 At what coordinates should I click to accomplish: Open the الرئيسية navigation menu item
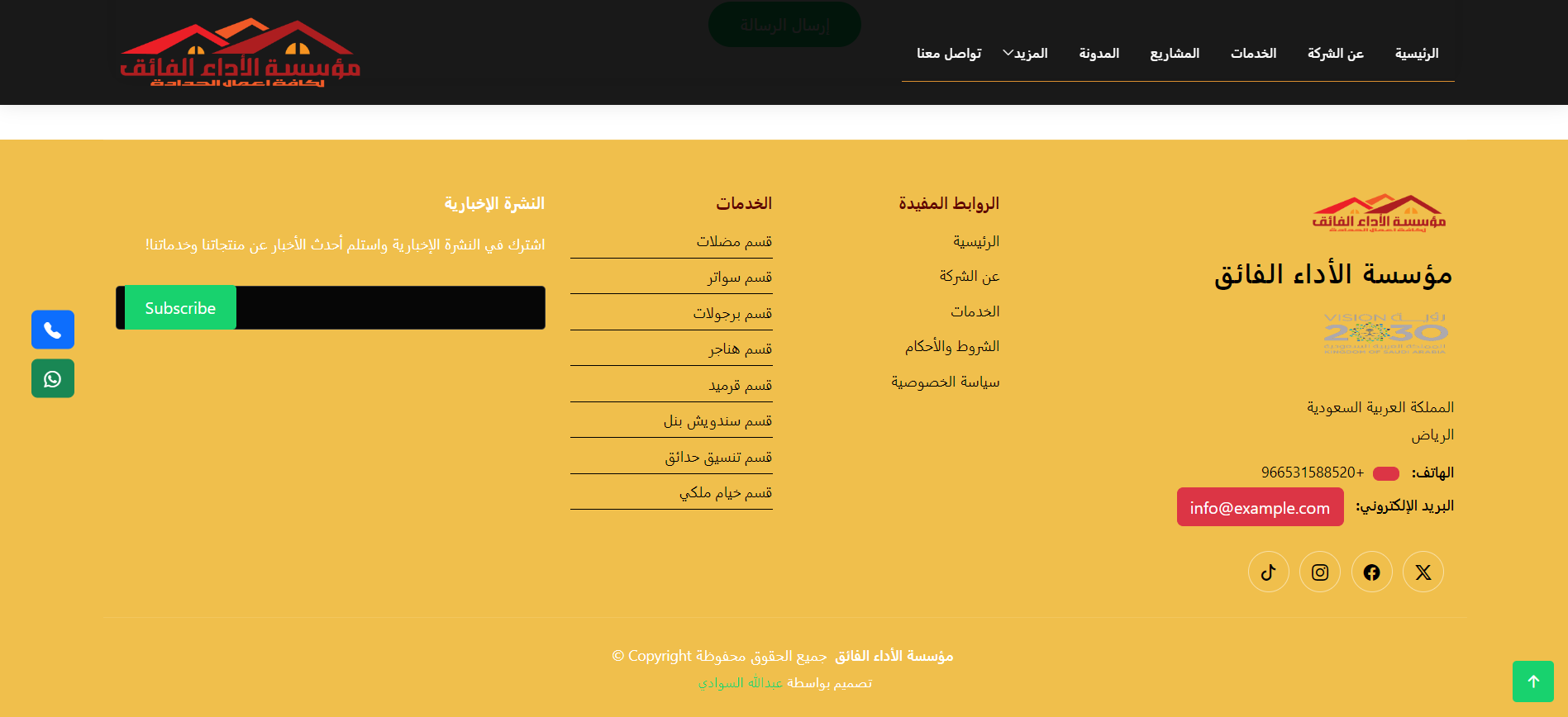(1416, 54)
